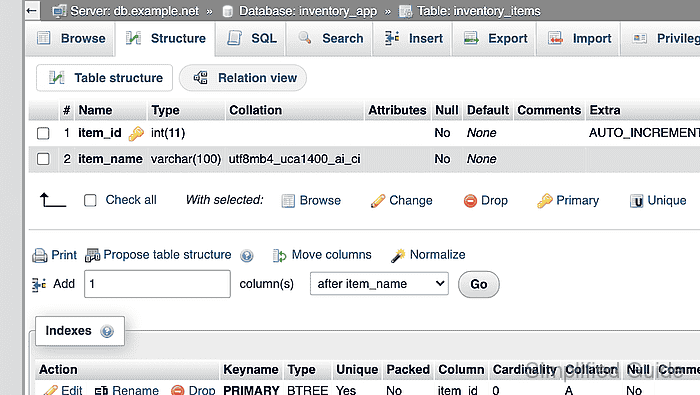
Task: Click the Add column icon
Action: (39, 284)
